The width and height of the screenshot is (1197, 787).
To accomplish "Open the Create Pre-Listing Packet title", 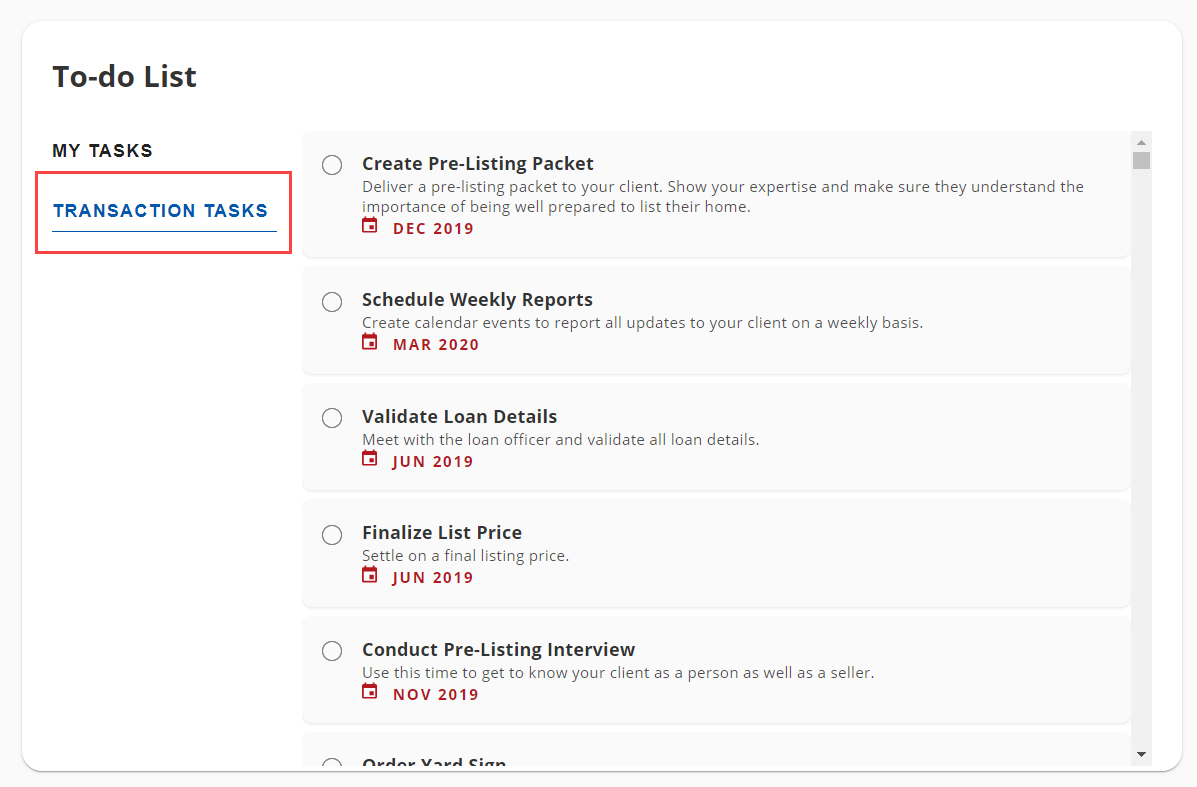I will pyautogui.click(x=477, y=164).
